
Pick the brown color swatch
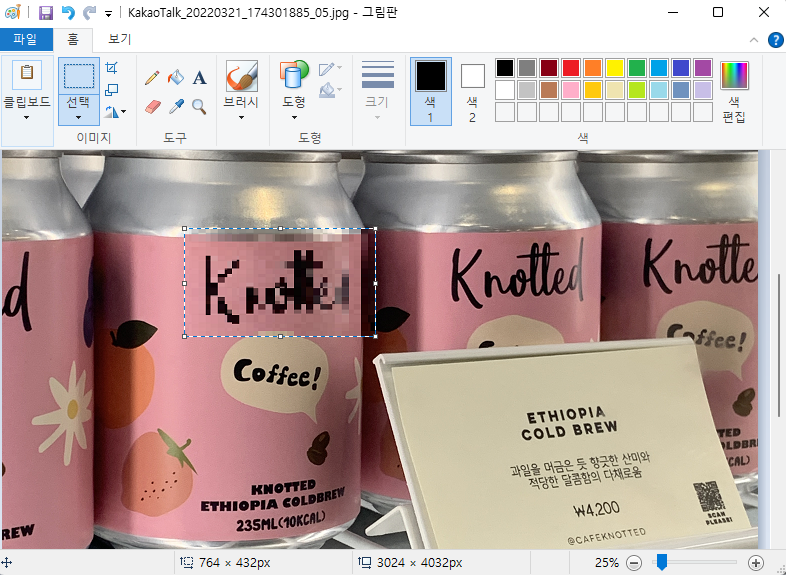click(549, 90)
